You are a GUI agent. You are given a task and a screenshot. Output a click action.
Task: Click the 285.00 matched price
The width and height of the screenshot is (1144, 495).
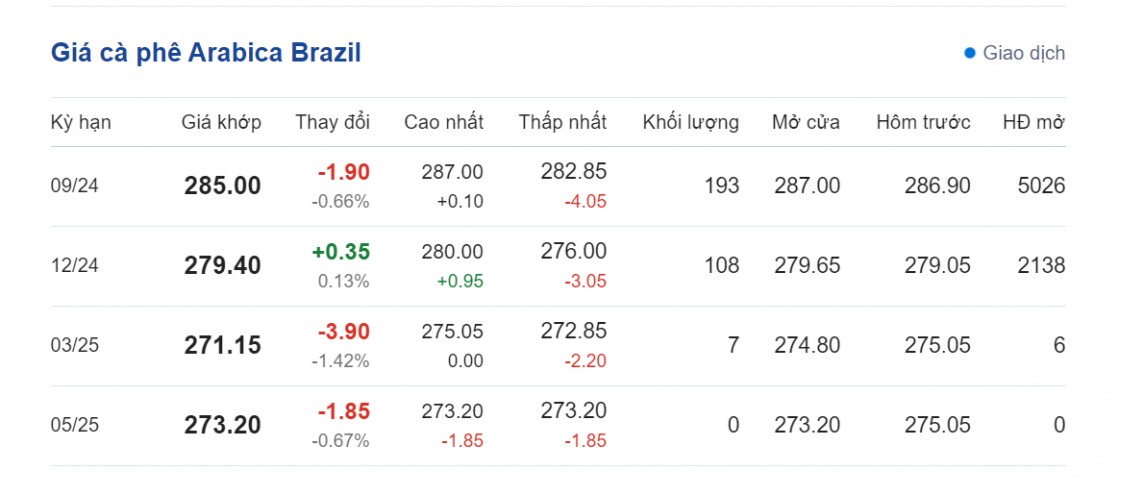[x=222, y=186]
